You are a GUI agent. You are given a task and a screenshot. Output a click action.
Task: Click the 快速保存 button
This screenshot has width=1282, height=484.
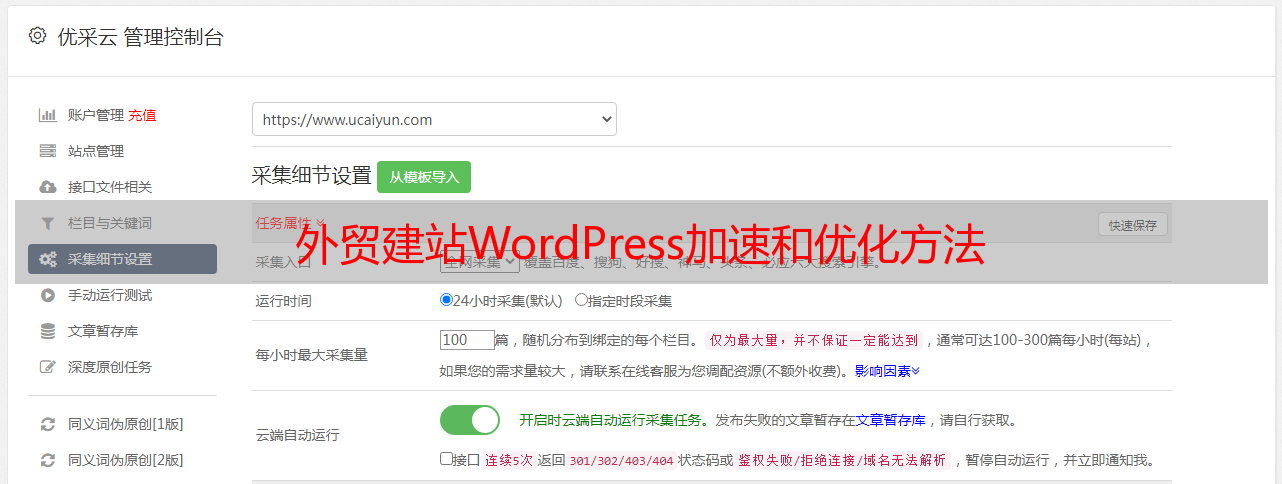pyautogui.click(x=1133, y=225)
